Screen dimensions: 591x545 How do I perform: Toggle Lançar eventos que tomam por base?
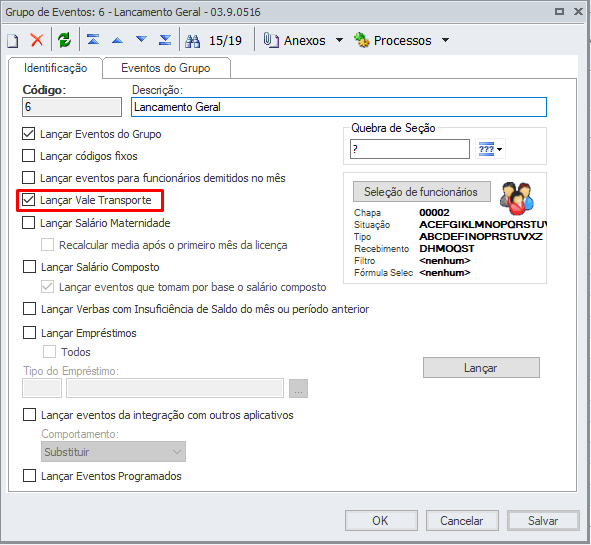click(47, 287)
